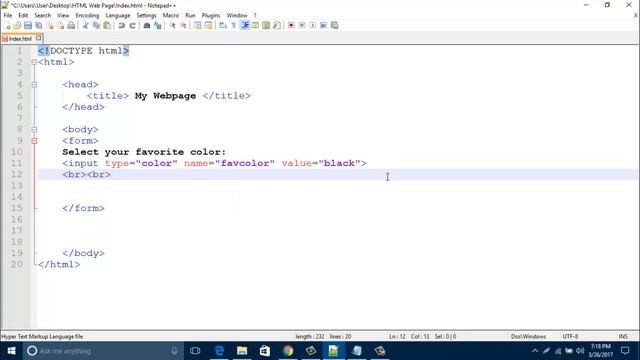Open Find with the binoculars icon

pyautogui.click(x=147, y=25)
